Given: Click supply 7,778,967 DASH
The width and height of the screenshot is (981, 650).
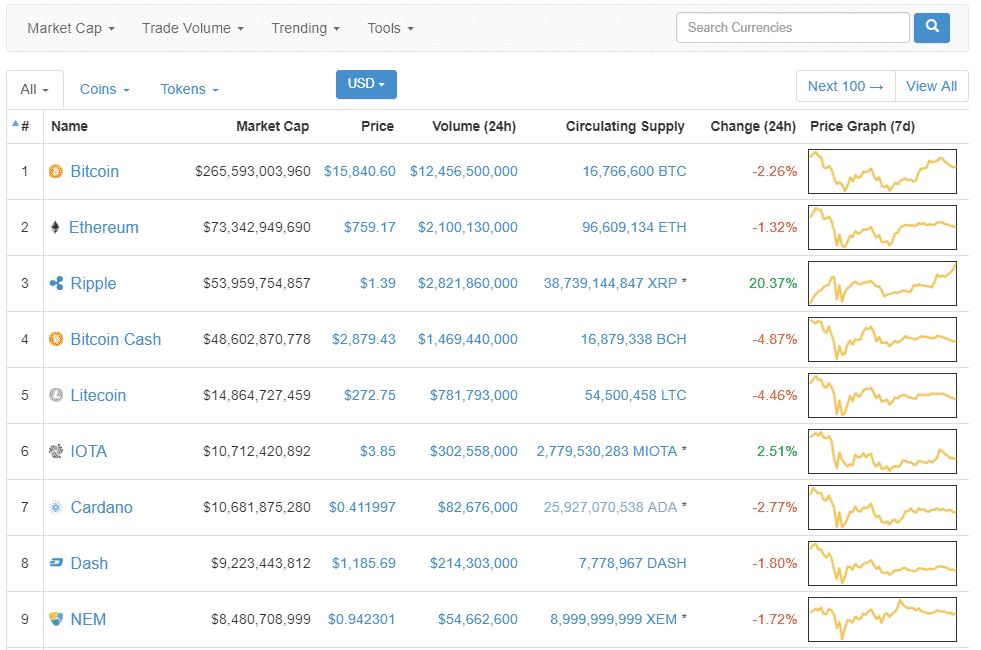Looking at the screenshot, I should pyautogui.click(x=633, y=563).
